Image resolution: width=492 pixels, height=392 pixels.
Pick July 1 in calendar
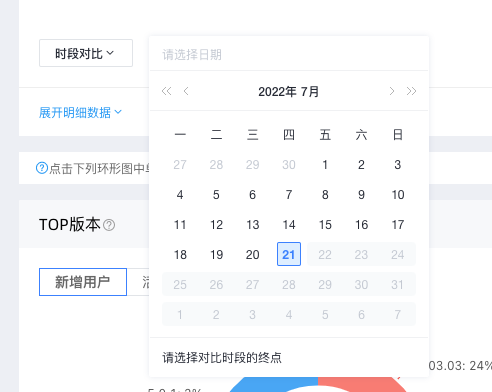pyautogui.click(x=325, y=165)
